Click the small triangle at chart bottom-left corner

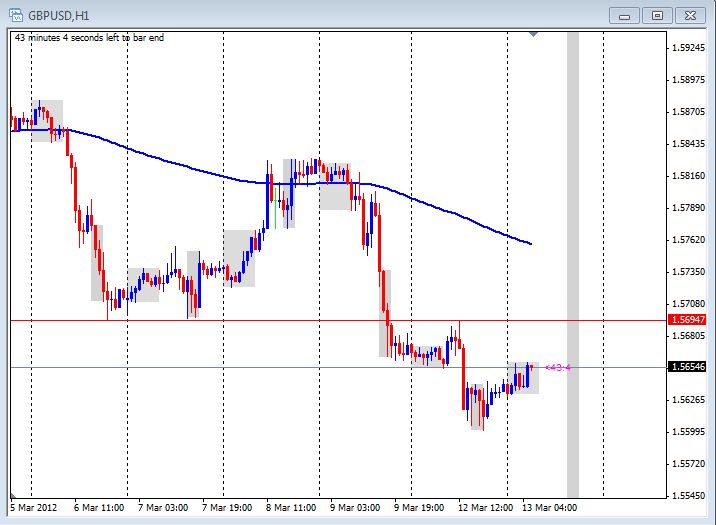(13, 495)
